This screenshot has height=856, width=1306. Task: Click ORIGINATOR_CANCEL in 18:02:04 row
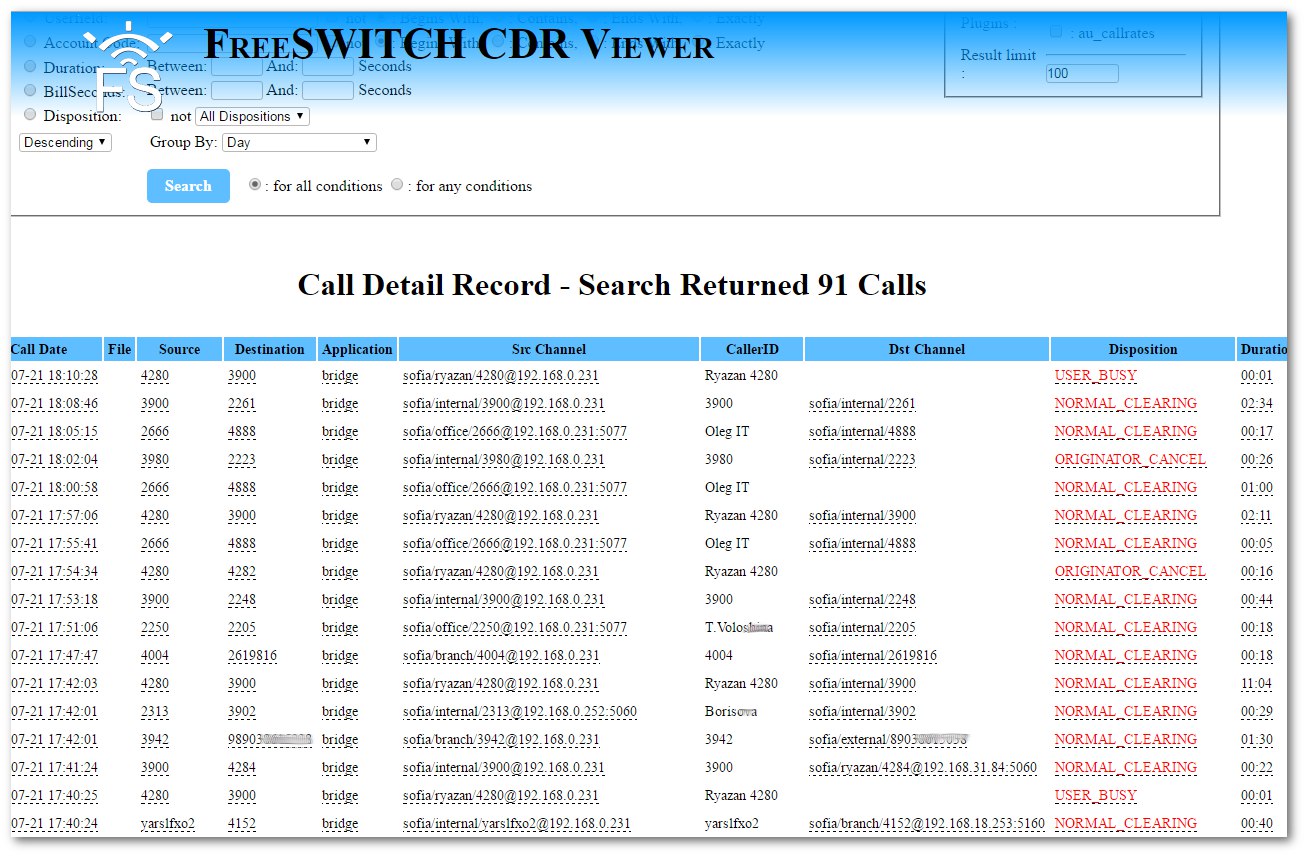coord(1131,460)
